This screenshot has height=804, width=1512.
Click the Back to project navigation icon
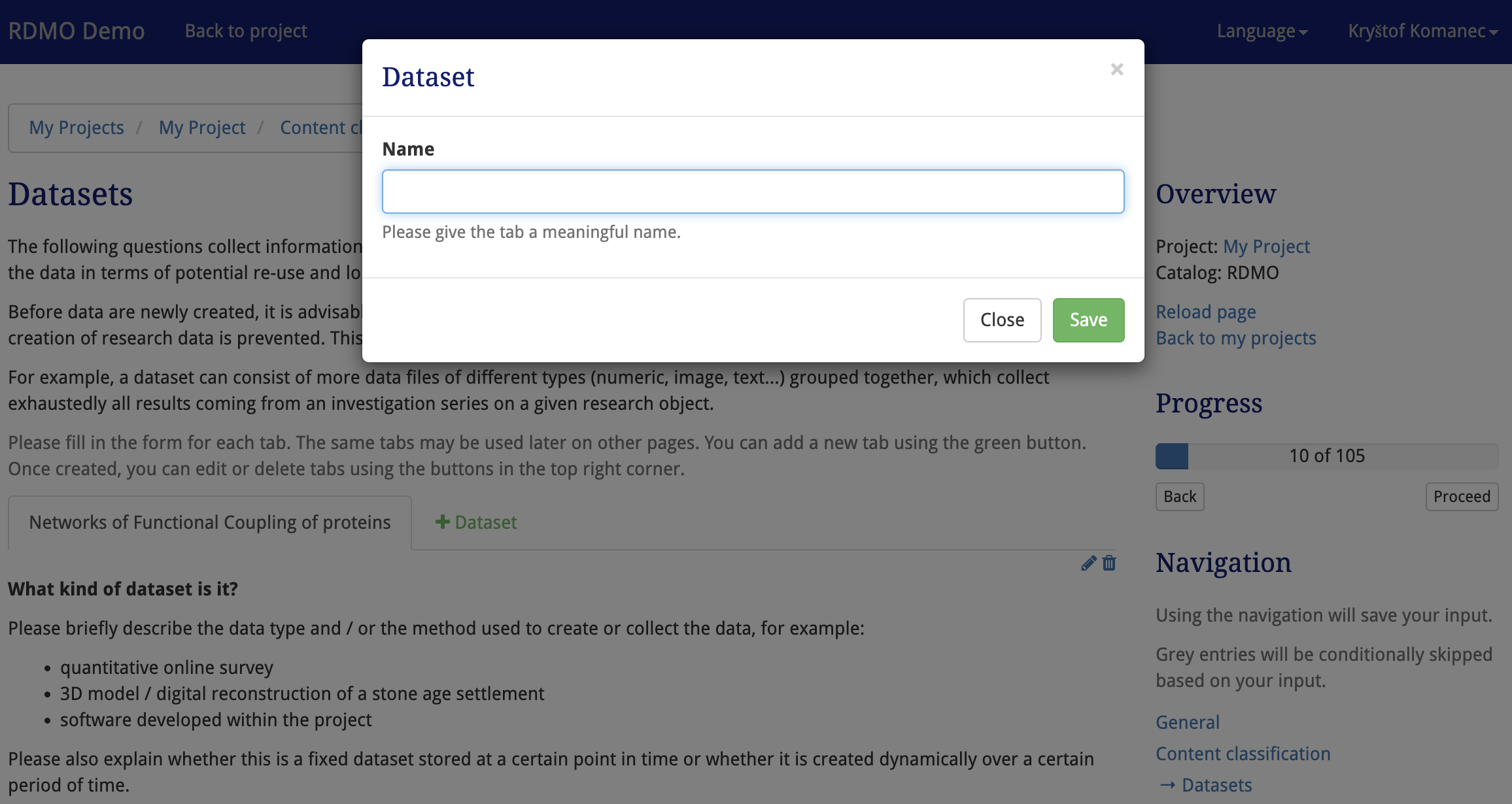pos(245,30)
